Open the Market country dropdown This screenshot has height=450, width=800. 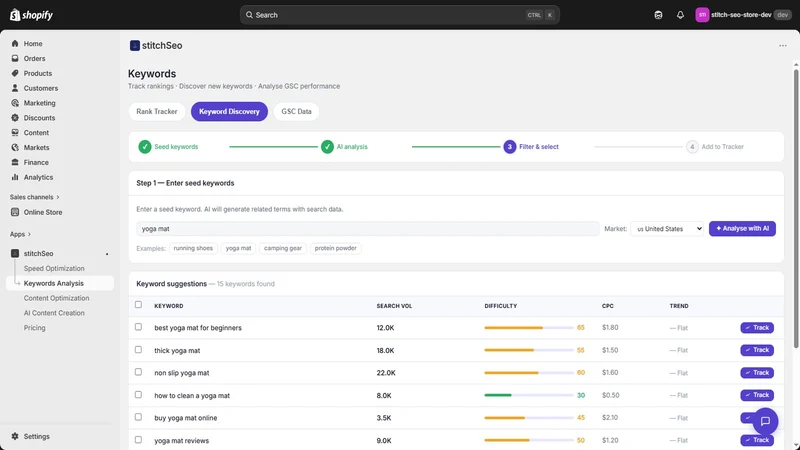point(667,229)
